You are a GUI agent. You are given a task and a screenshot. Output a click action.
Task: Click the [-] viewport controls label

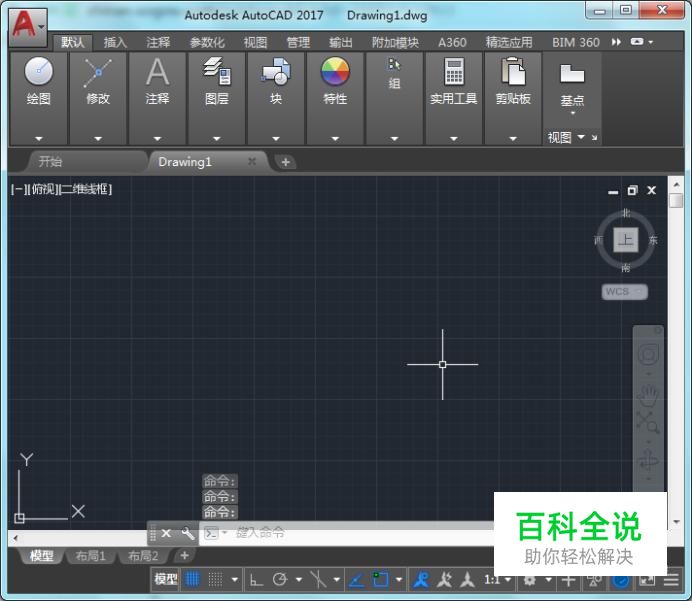pos(18,189)
